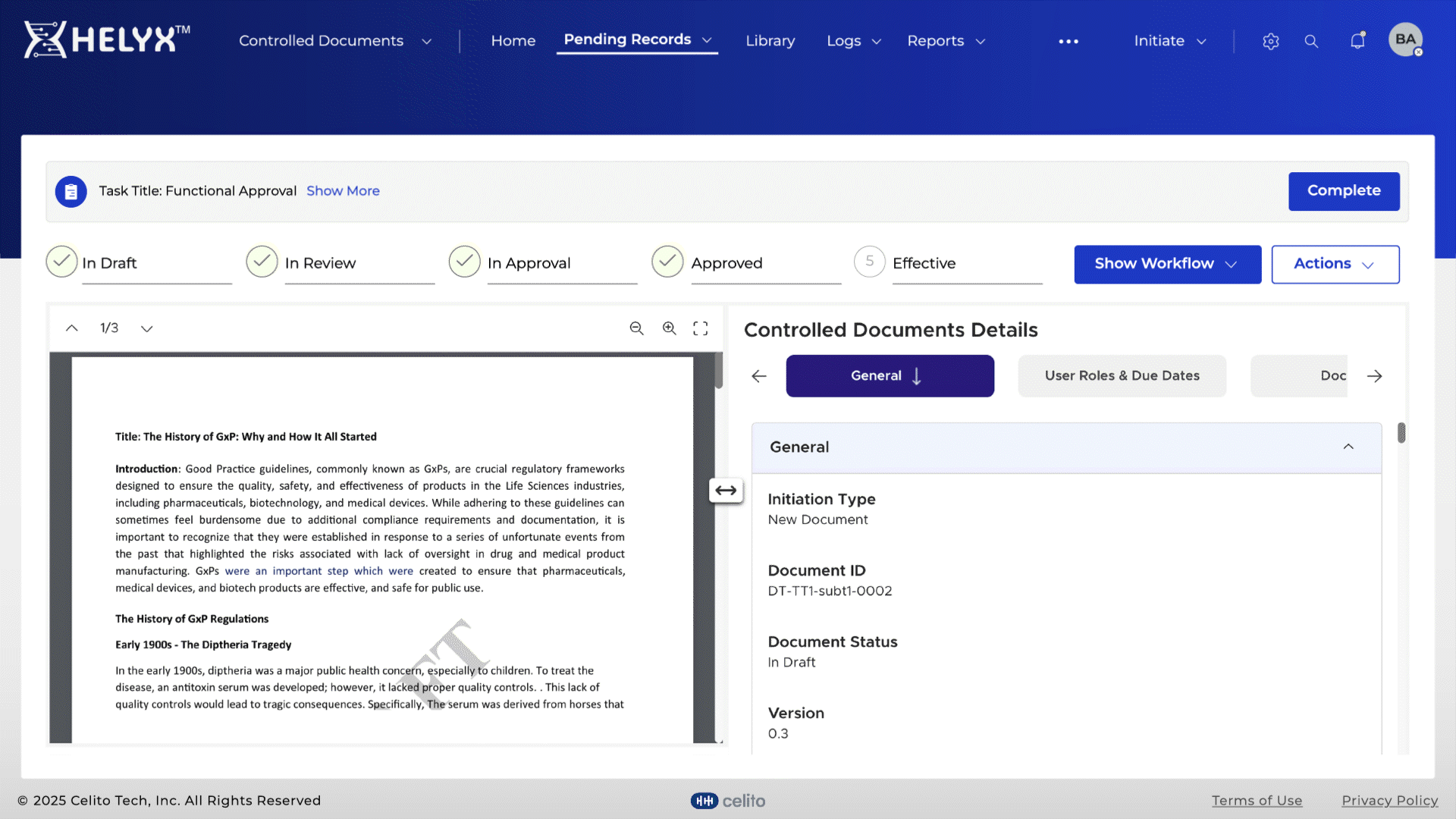Zoom in the document preview
This screenshot has height=819, width=1456.
669,328
